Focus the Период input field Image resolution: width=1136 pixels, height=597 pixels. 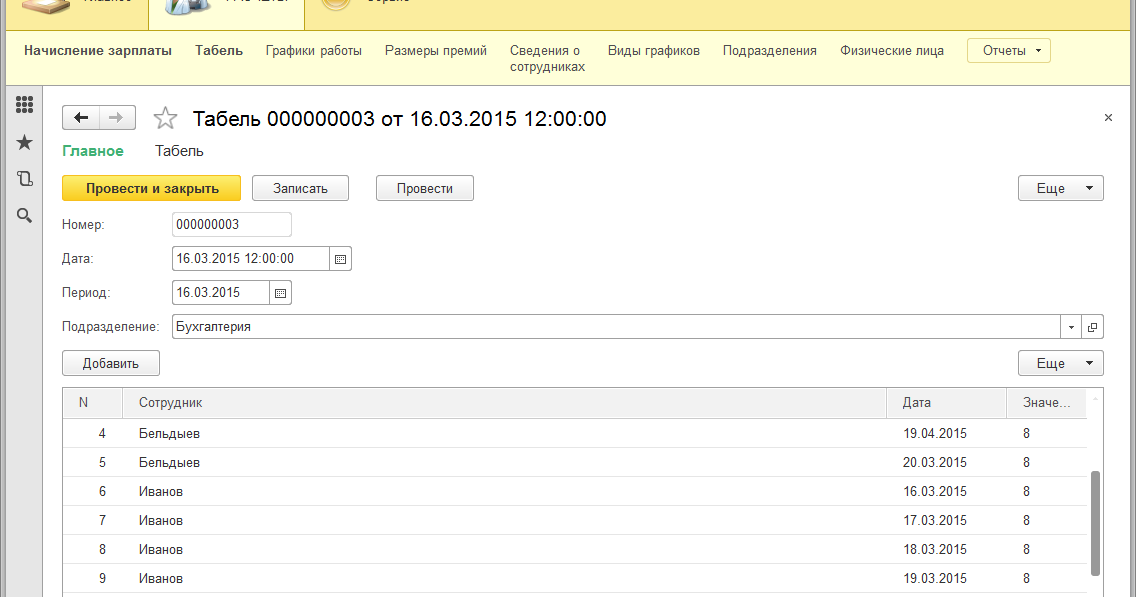point(220,293)
